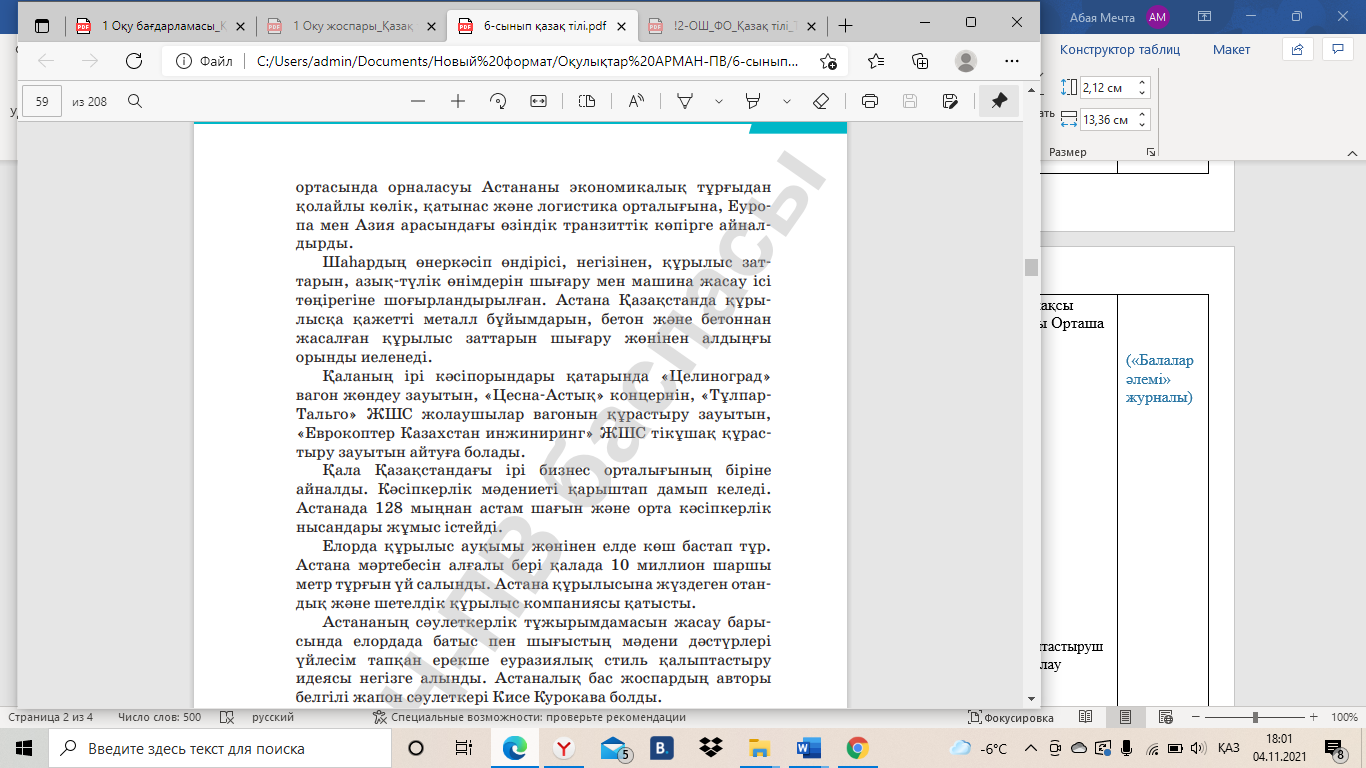Show hidden system tray icons chevron
The height and width of the screenshot is (768, 1366).
coord(1030,748)
